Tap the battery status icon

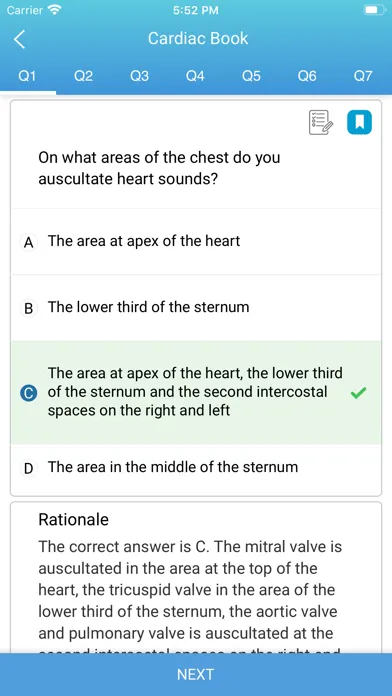[x=373, y=10]
